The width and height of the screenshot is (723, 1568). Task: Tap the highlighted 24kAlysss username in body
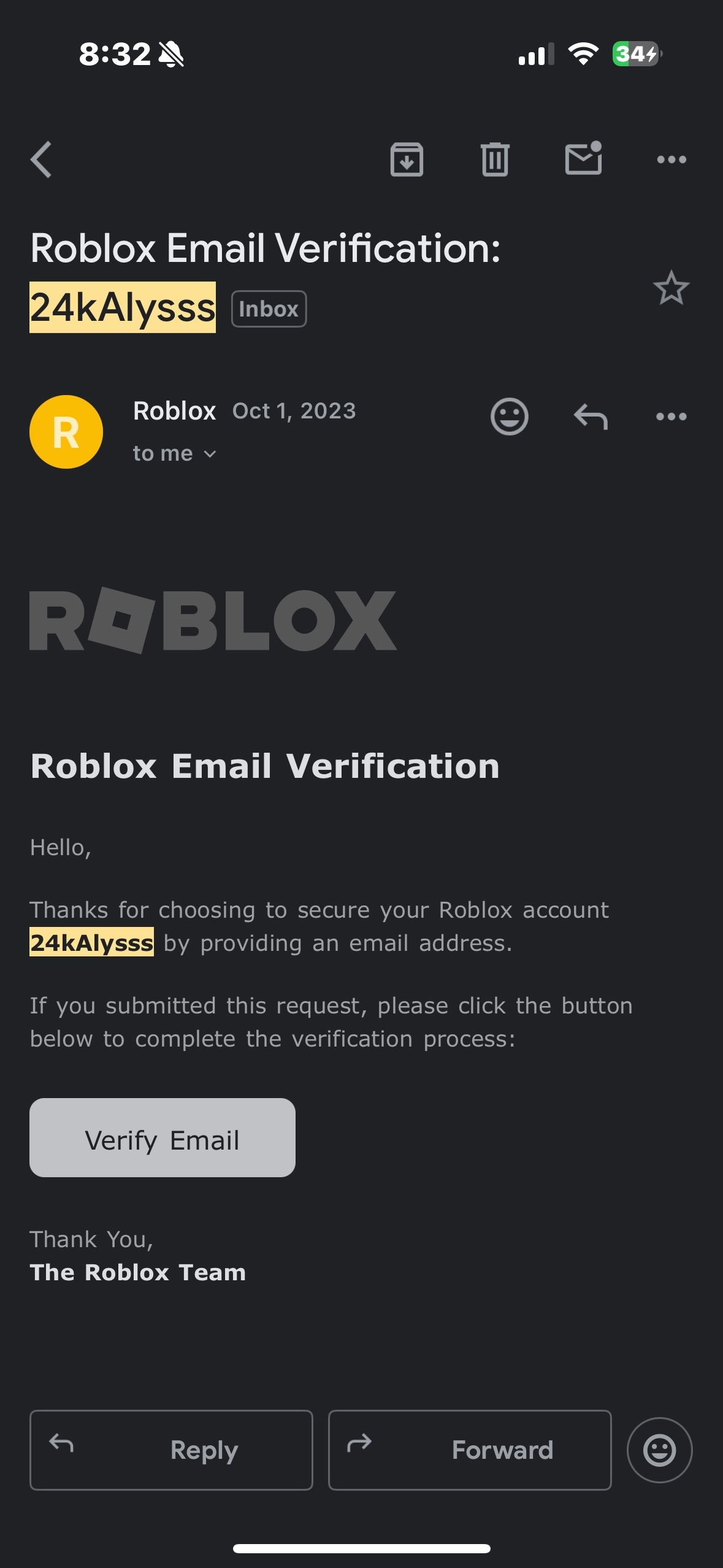point(92,942)
